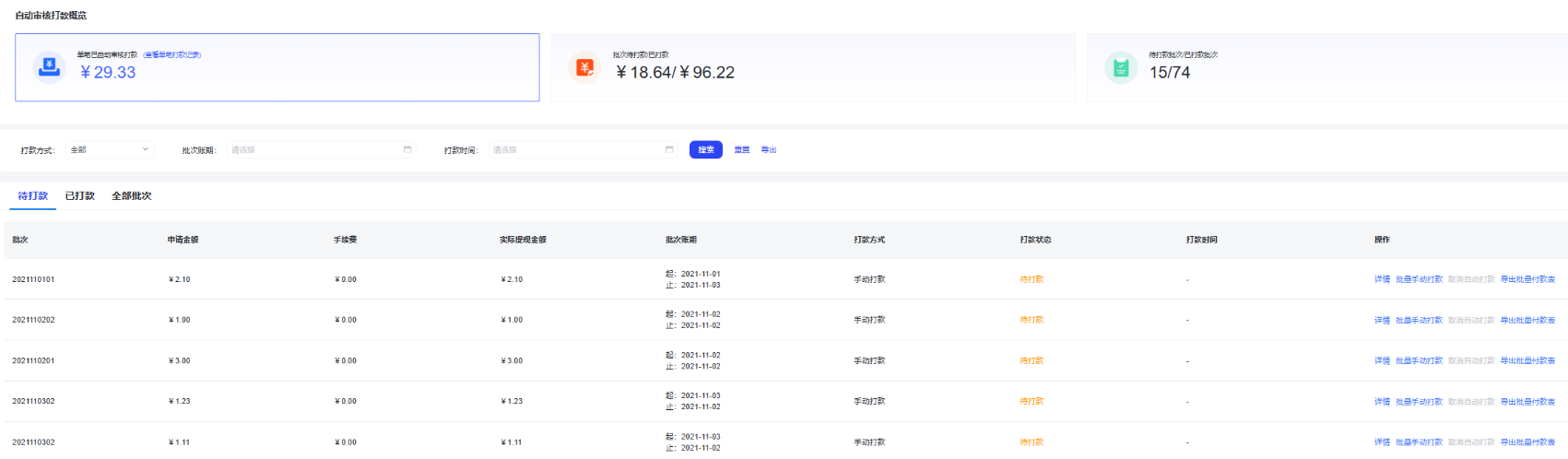Select the 批次待打款/已打款 summary card
Image resolution: width=1568 pixels, height=459 pixels.
point(812,67)
